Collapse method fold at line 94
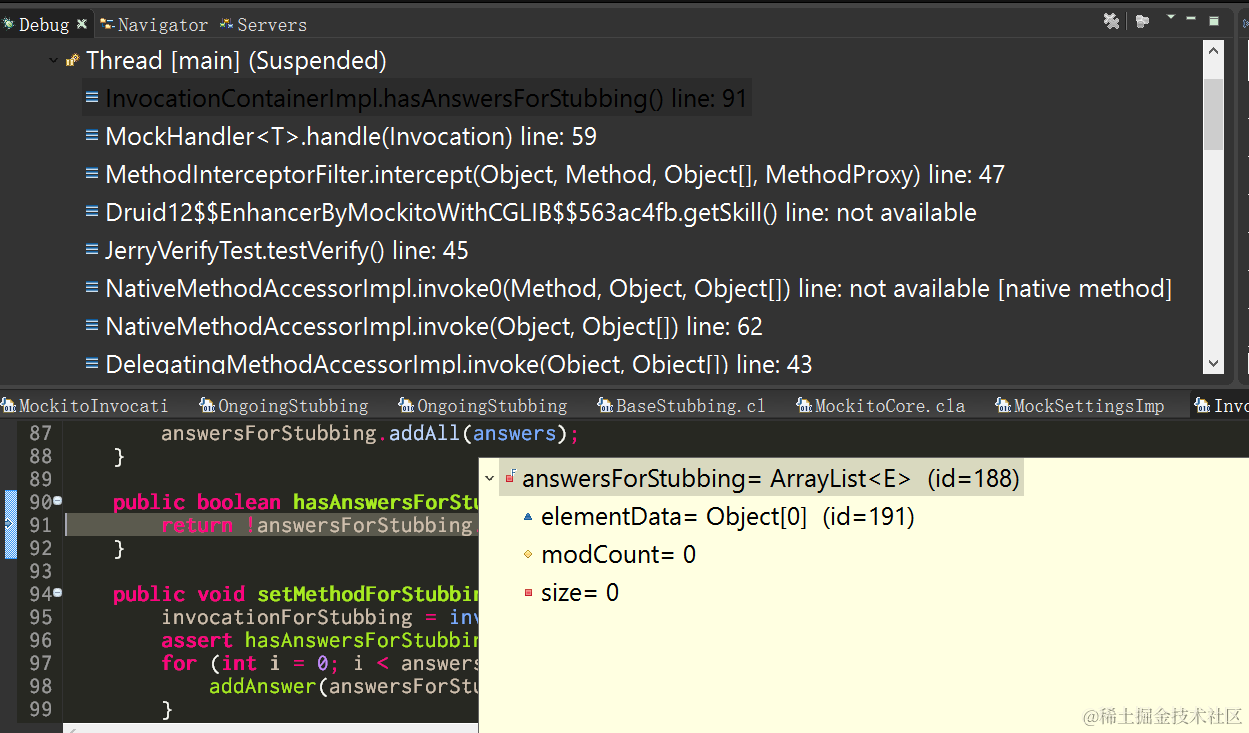Viewport: 1249px width, 733px height. pos(57,592)
